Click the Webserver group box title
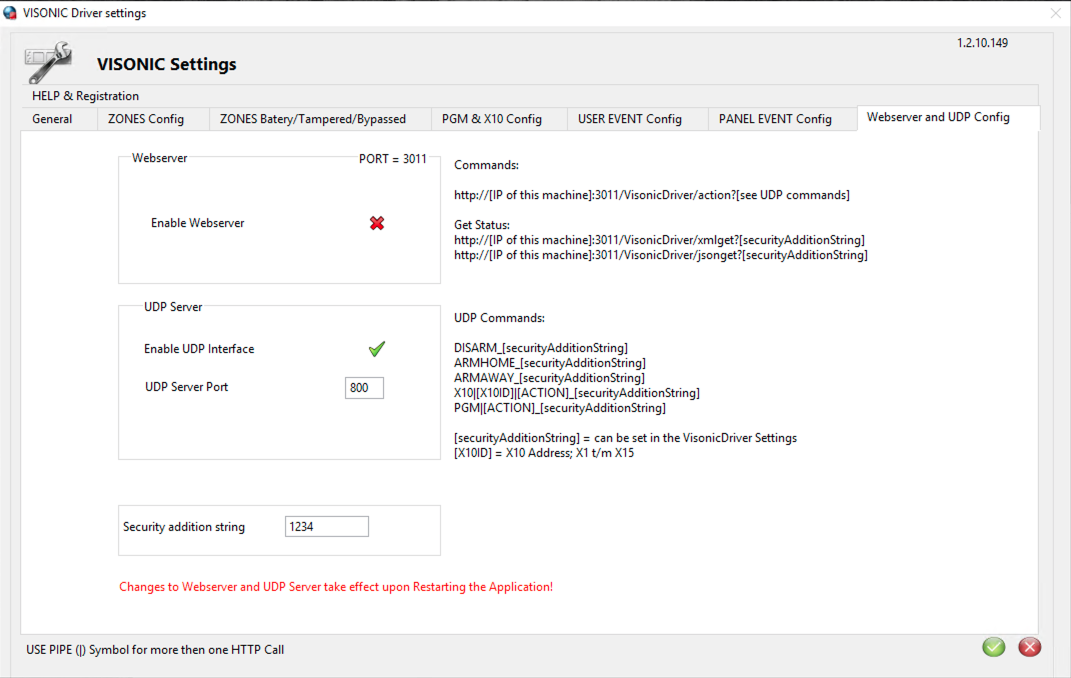The image size is (1071, 678). coord(159,158)
